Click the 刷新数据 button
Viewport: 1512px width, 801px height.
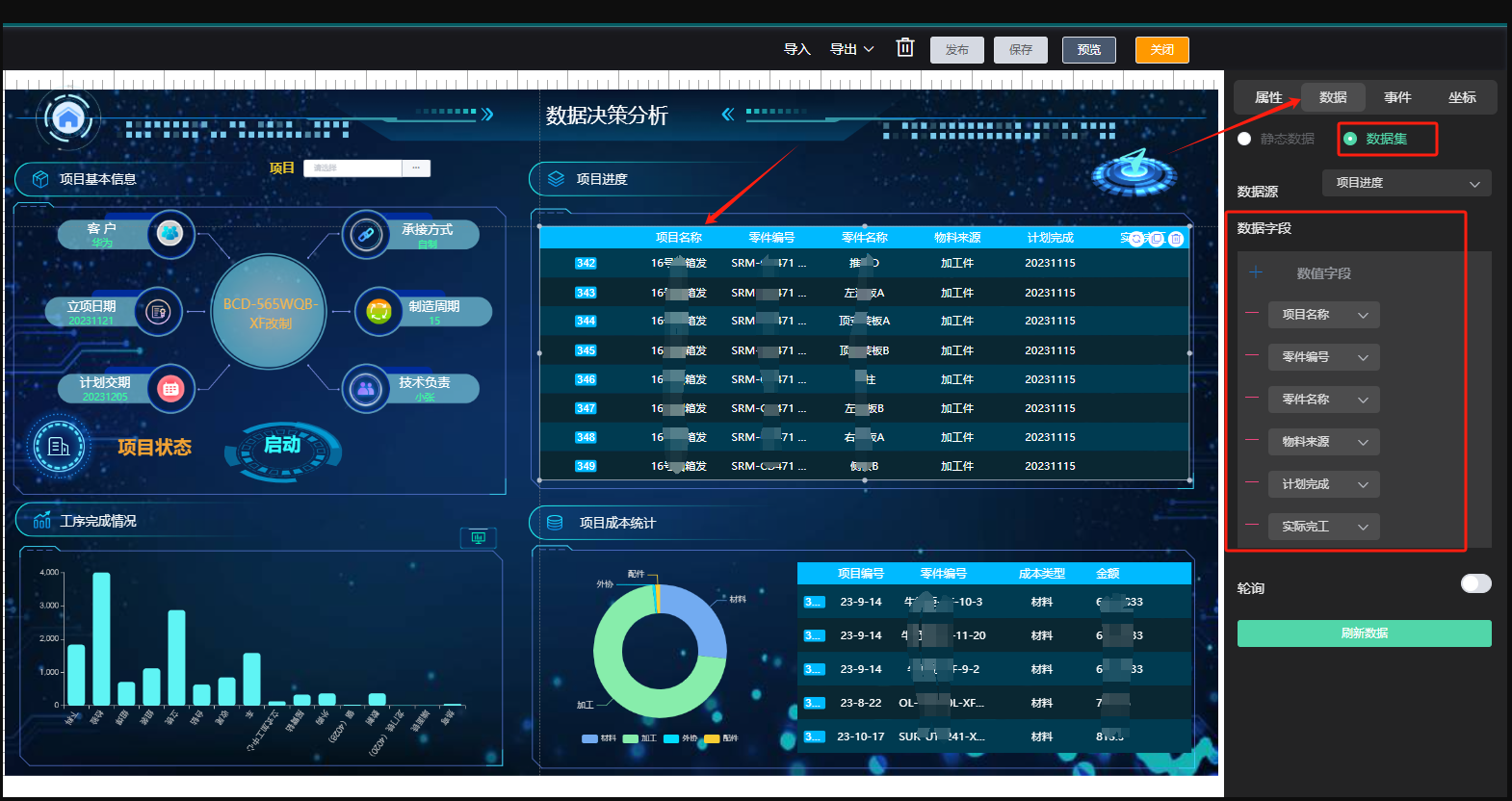tap(1365, 633)
